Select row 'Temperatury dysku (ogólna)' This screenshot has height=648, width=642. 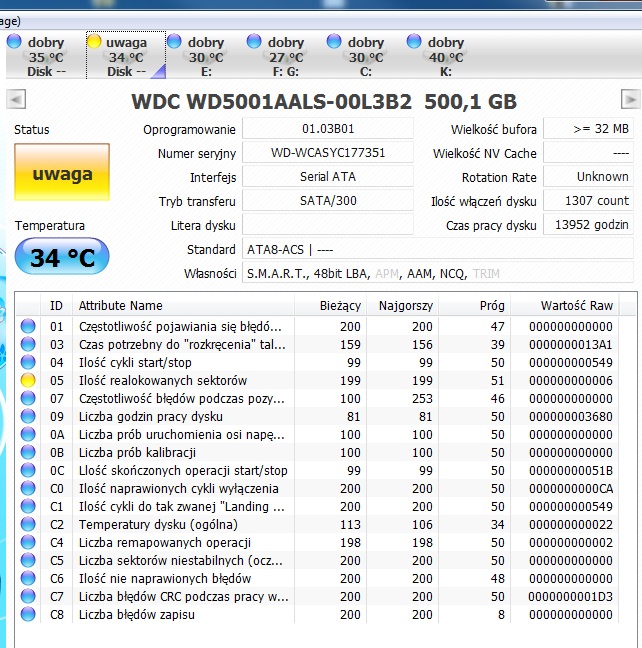(317, 524)
